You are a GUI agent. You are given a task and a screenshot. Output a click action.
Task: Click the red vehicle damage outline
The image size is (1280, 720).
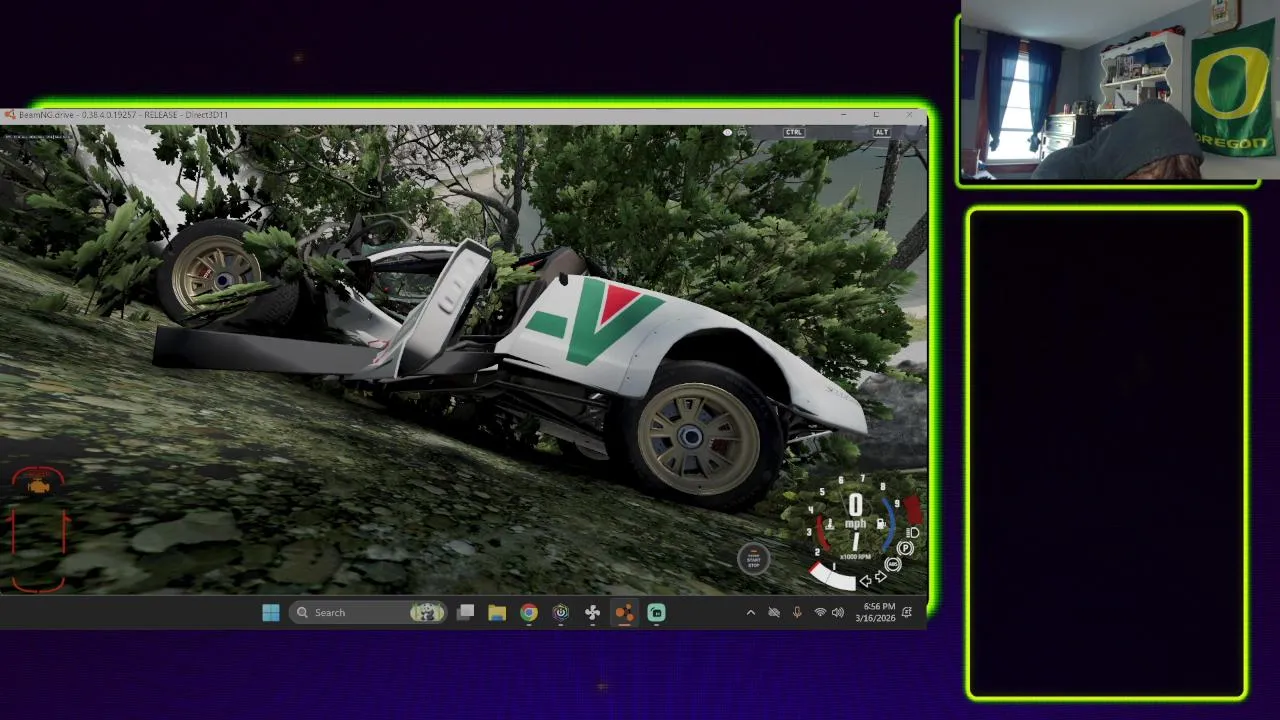tap(38, 530)
